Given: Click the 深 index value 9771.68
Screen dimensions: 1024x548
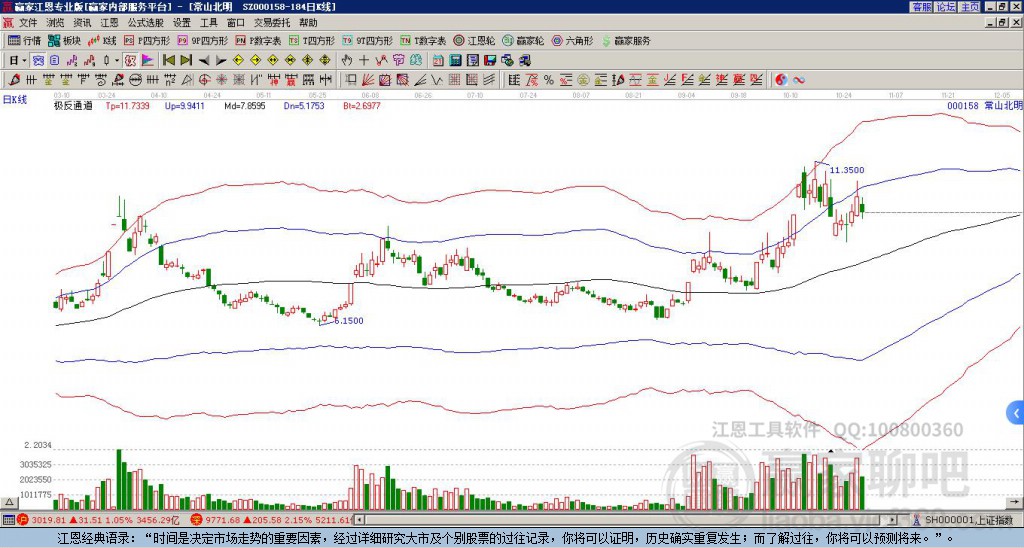Looking at the screenshot, I should click(223, 520).
